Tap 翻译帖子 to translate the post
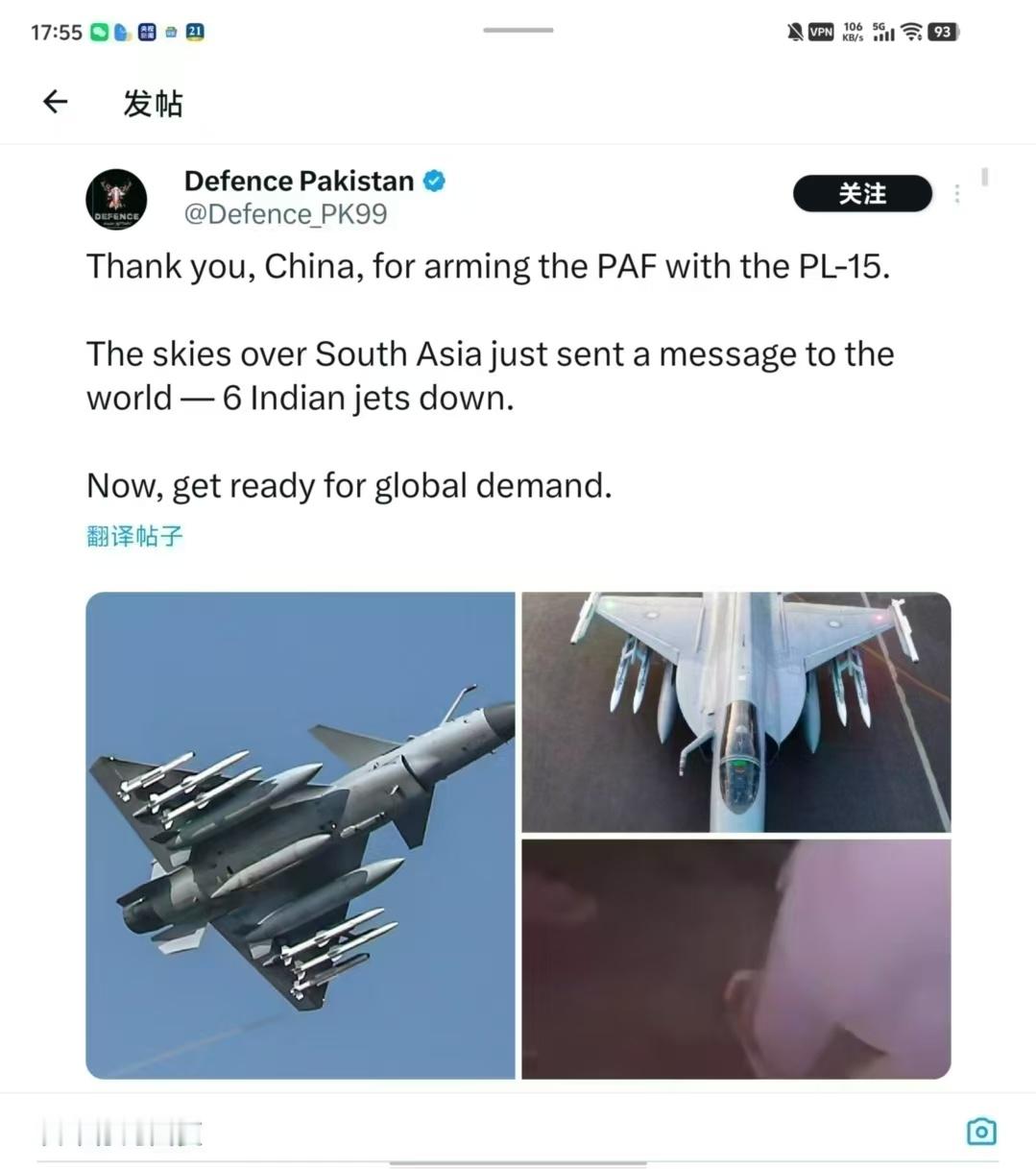Viewport: 1036px width, 1169px height. point(134,536)
